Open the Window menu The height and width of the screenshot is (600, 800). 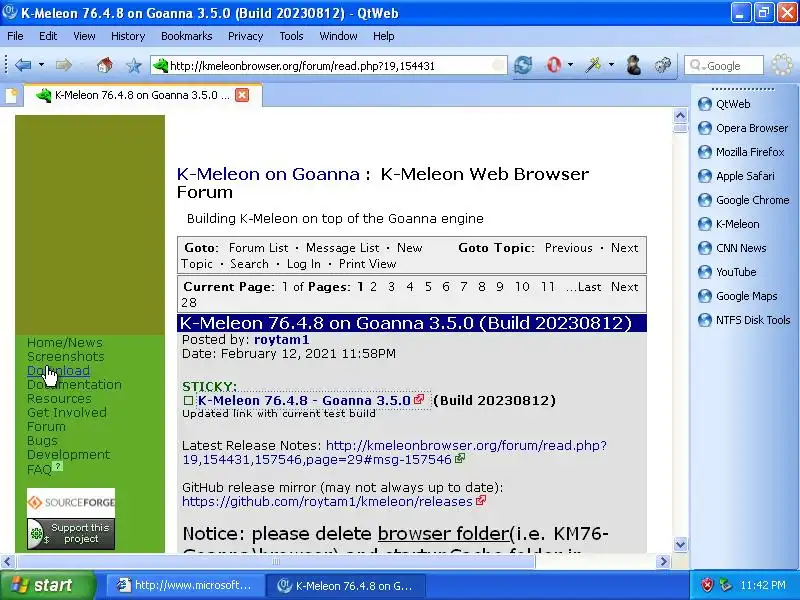[x=338, y=36]
